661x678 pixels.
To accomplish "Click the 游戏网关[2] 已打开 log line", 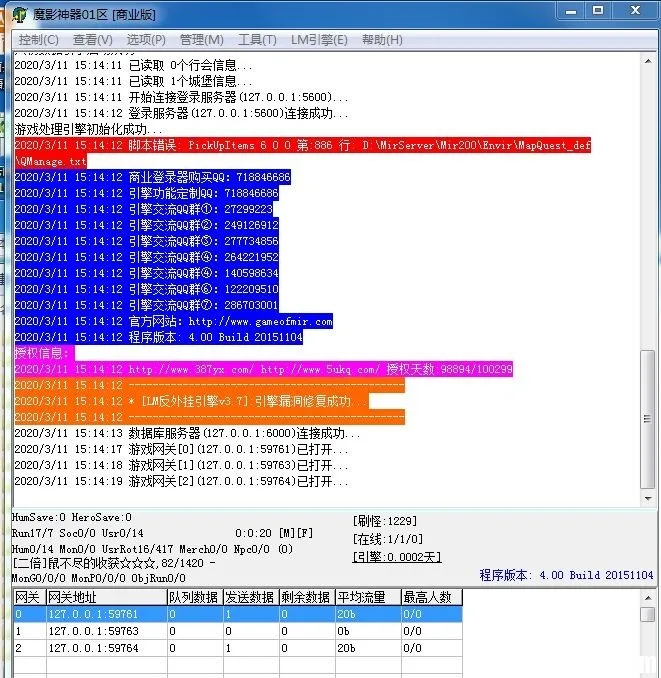I will point(181,481).
